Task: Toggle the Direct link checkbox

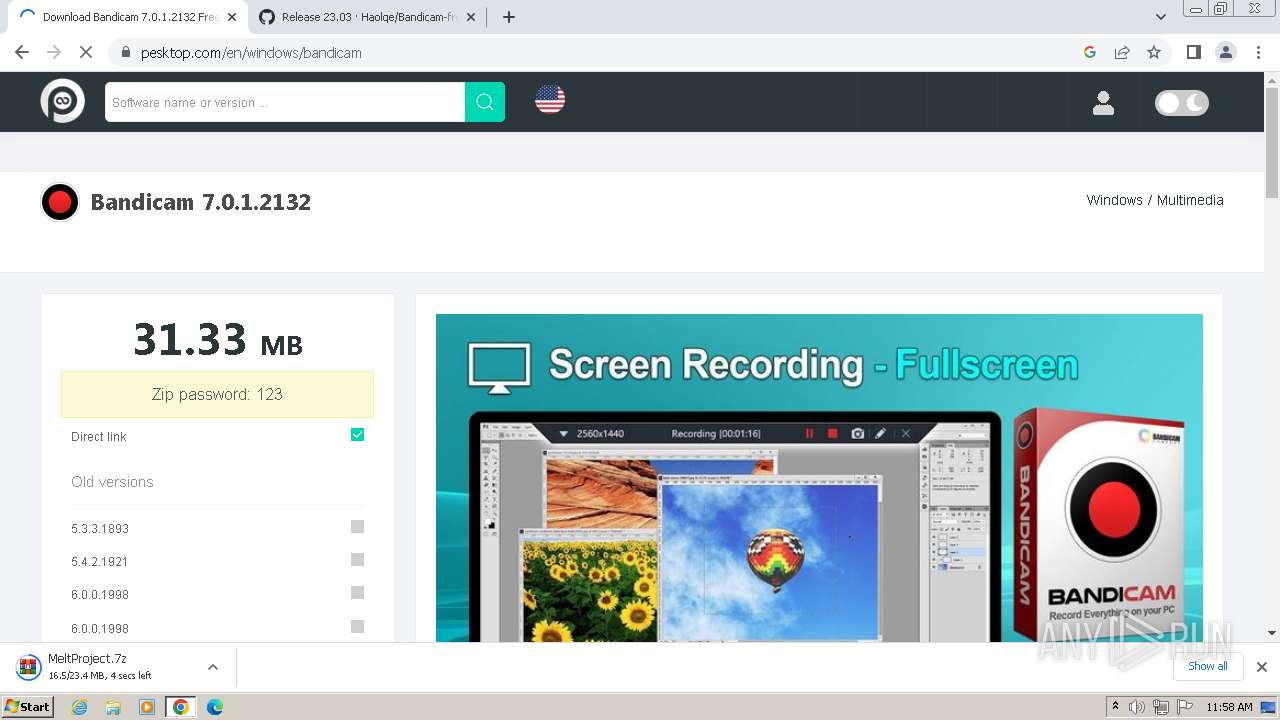Action: point(357,435)
